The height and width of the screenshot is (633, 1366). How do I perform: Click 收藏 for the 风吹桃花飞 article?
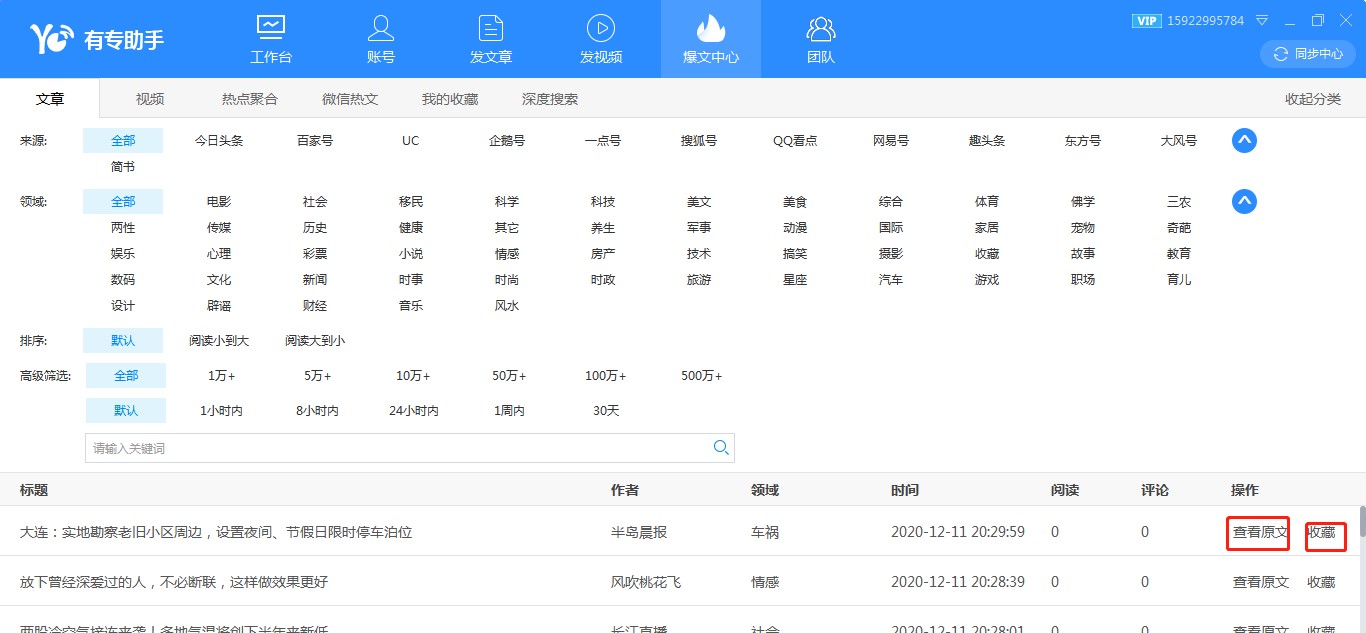pyautogui.click(x=1321, y=582)
